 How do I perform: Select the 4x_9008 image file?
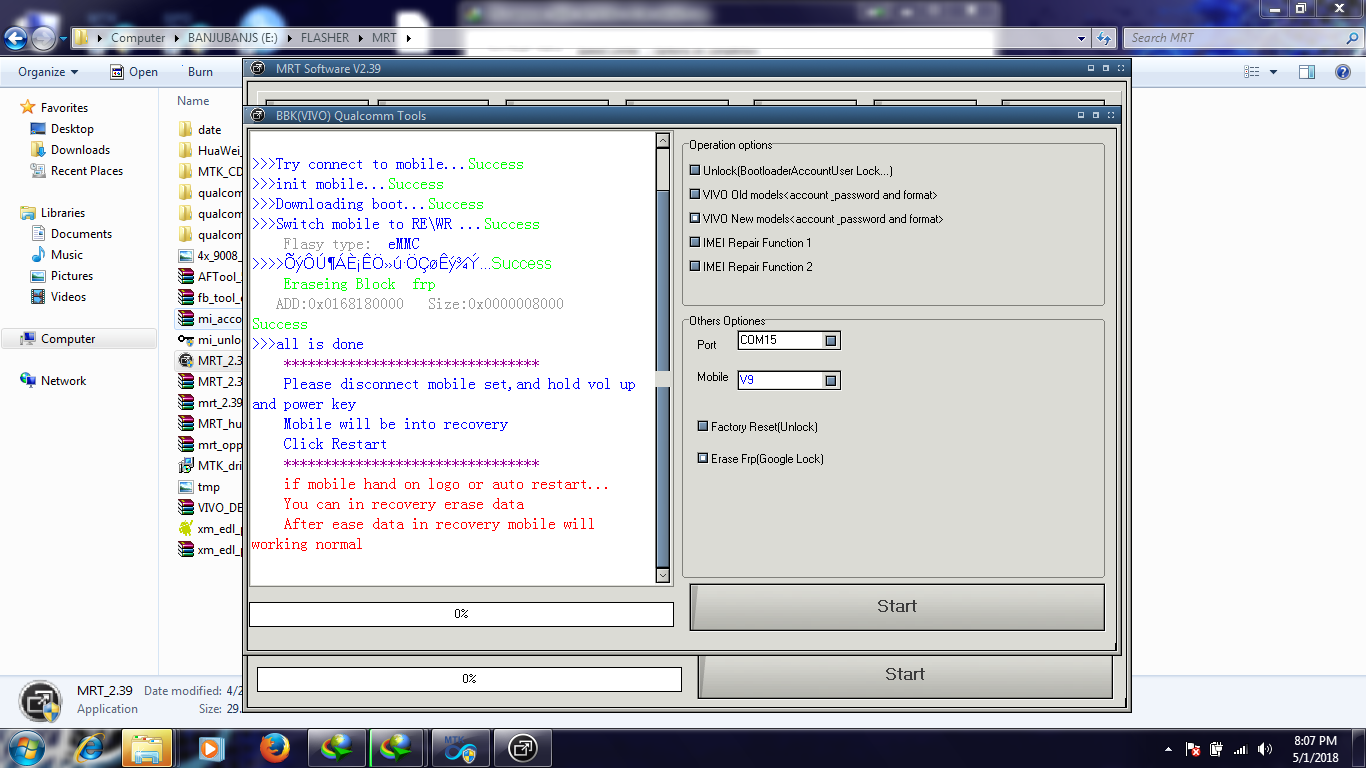(x=210, y=255)
